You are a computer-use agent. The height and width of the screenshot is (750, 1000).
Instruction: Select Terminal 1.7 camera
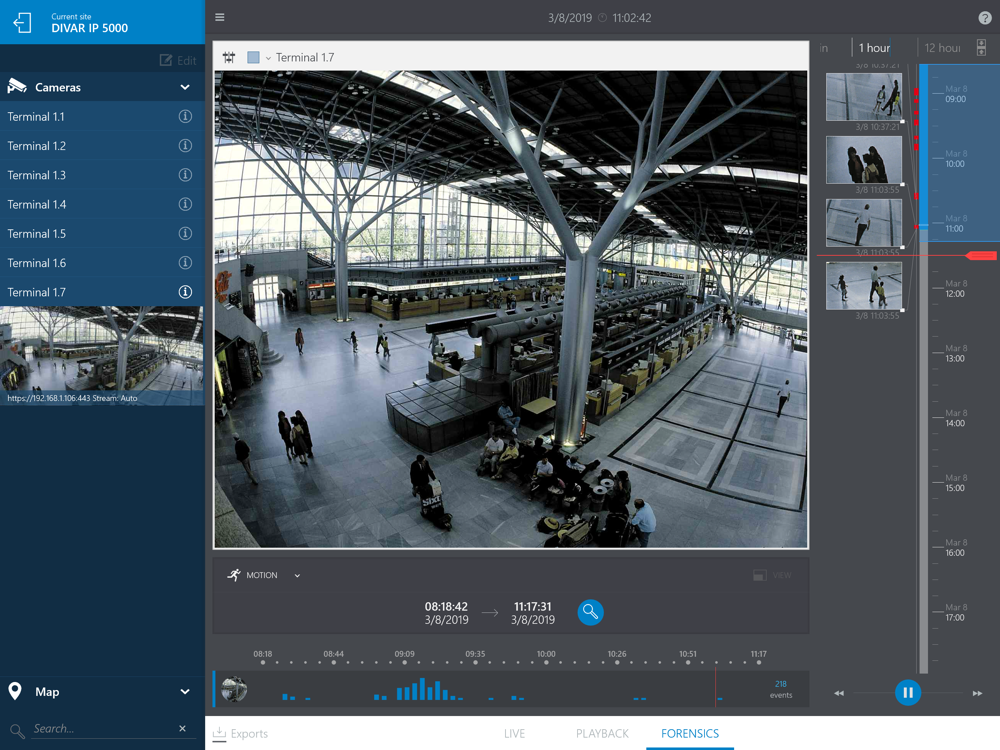[x=102, y=292]
